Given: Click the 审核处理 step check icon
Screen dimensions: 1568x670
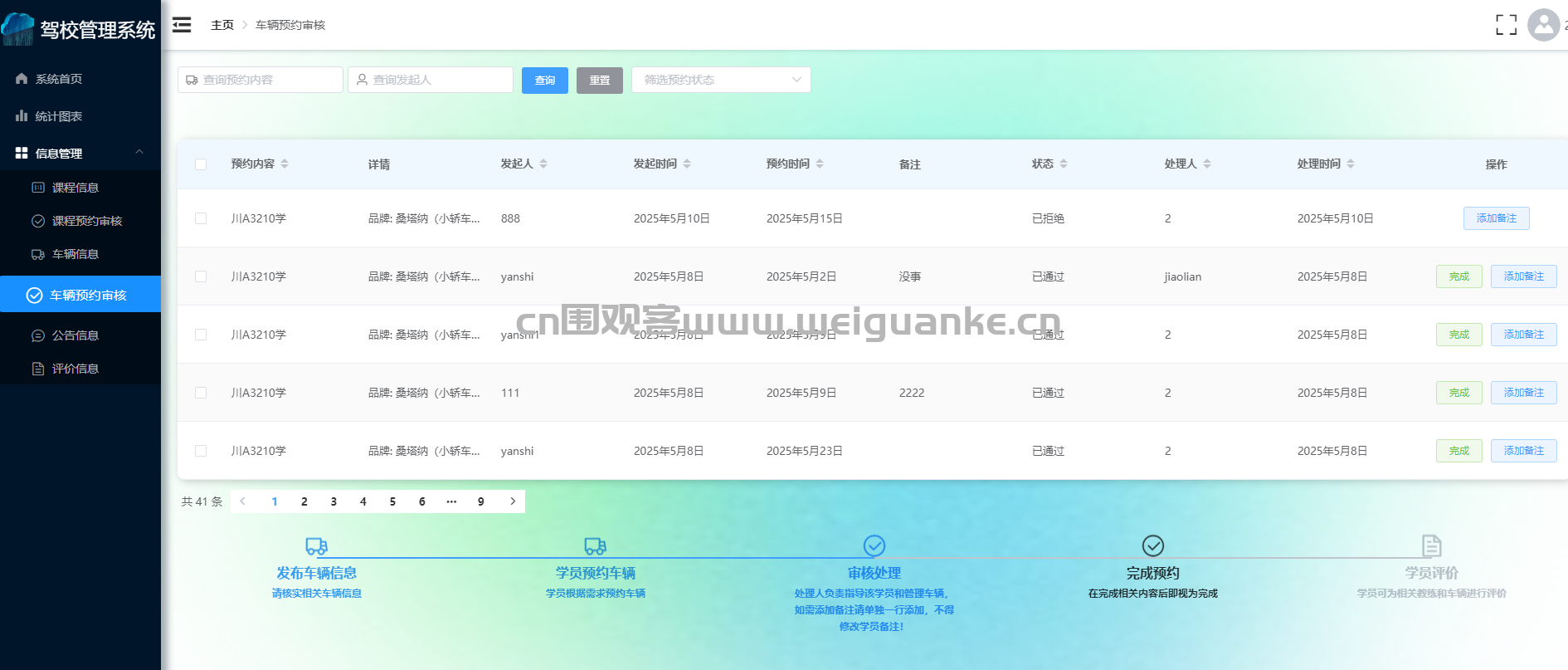Looking at the screenshot, I should tap(874, 545).
